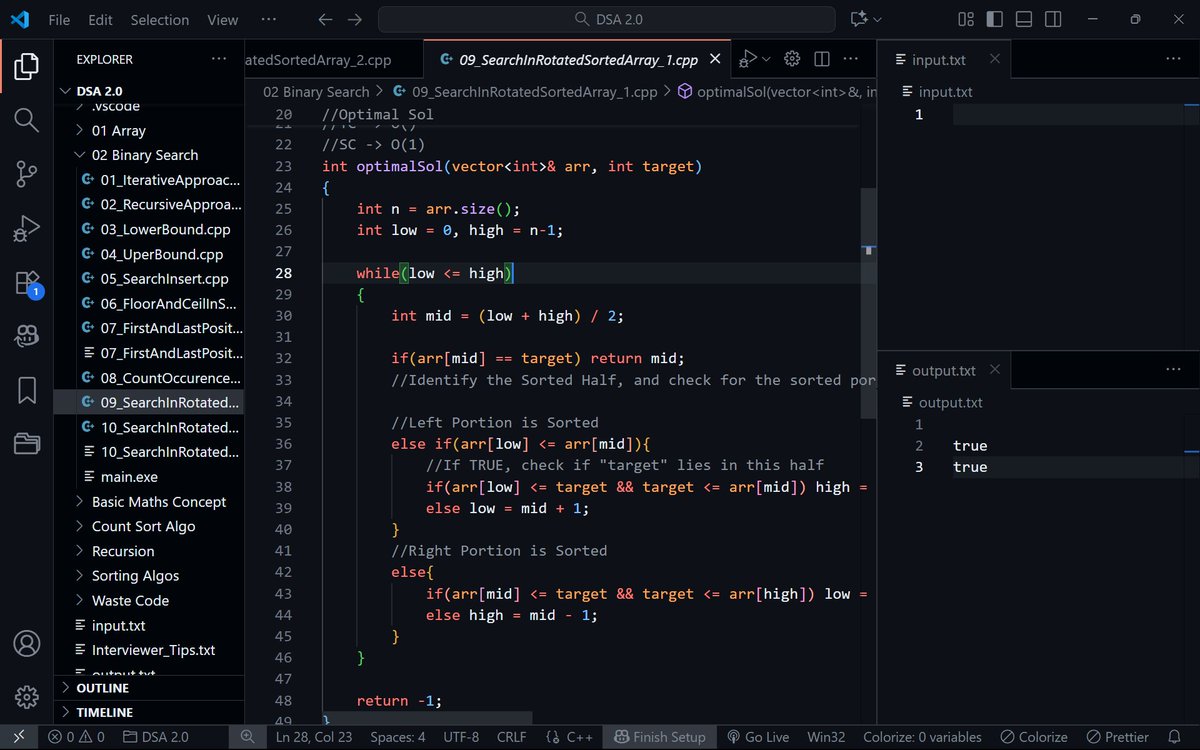The width and height of the screenshot is (1200, 750).
Task: Open Explorer panel more actions ellipsis
Action: point(219,59)
